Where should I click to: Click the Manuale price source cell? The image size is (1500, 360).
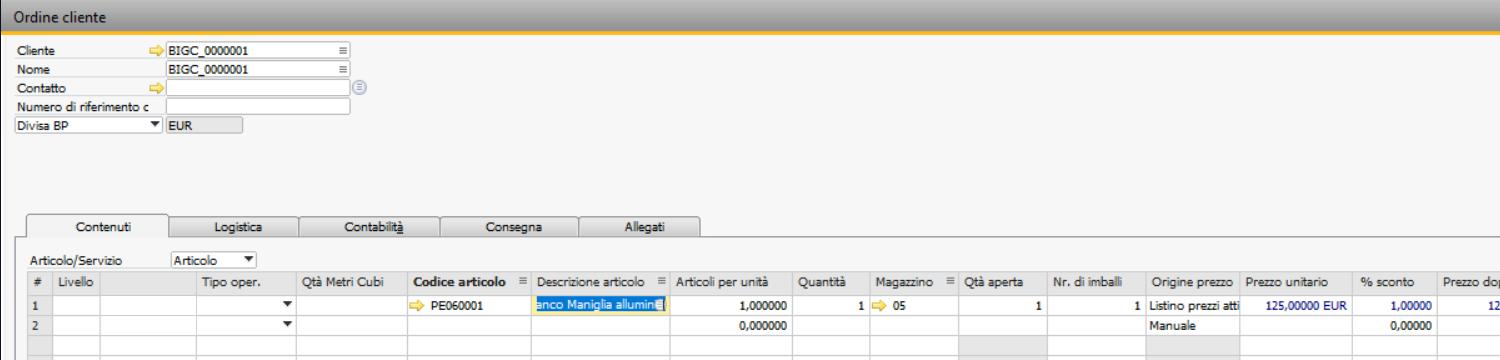(x=1193, y=325)
